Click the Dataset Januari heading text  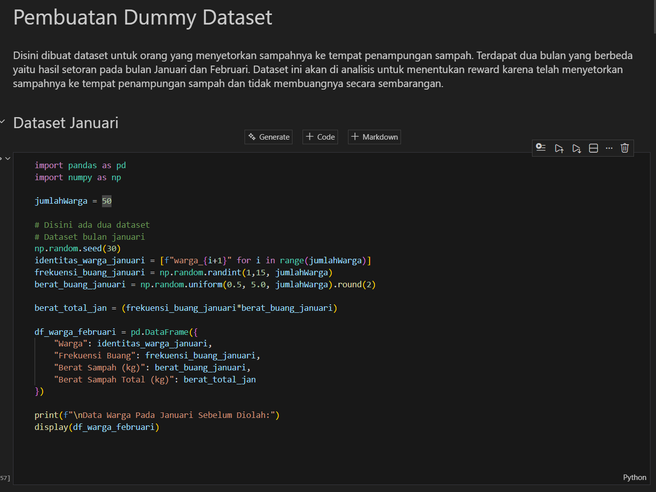(x=66, y=123)
